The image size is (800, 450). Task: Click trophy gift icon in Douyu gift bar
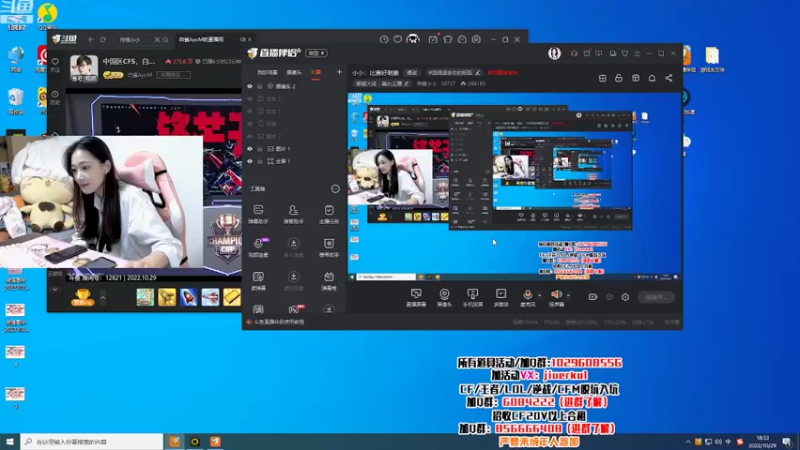tap(82, 297)
